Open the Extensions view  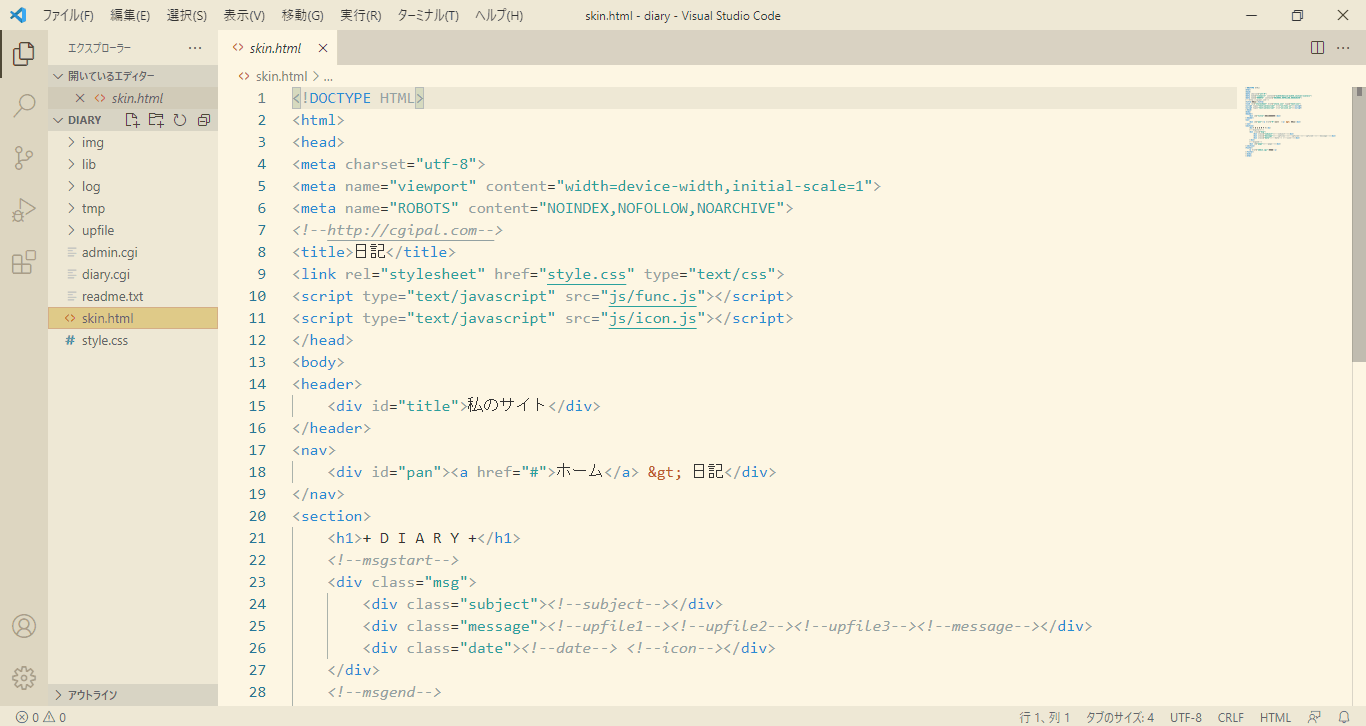pyautogui.click(x=24, y=263)
